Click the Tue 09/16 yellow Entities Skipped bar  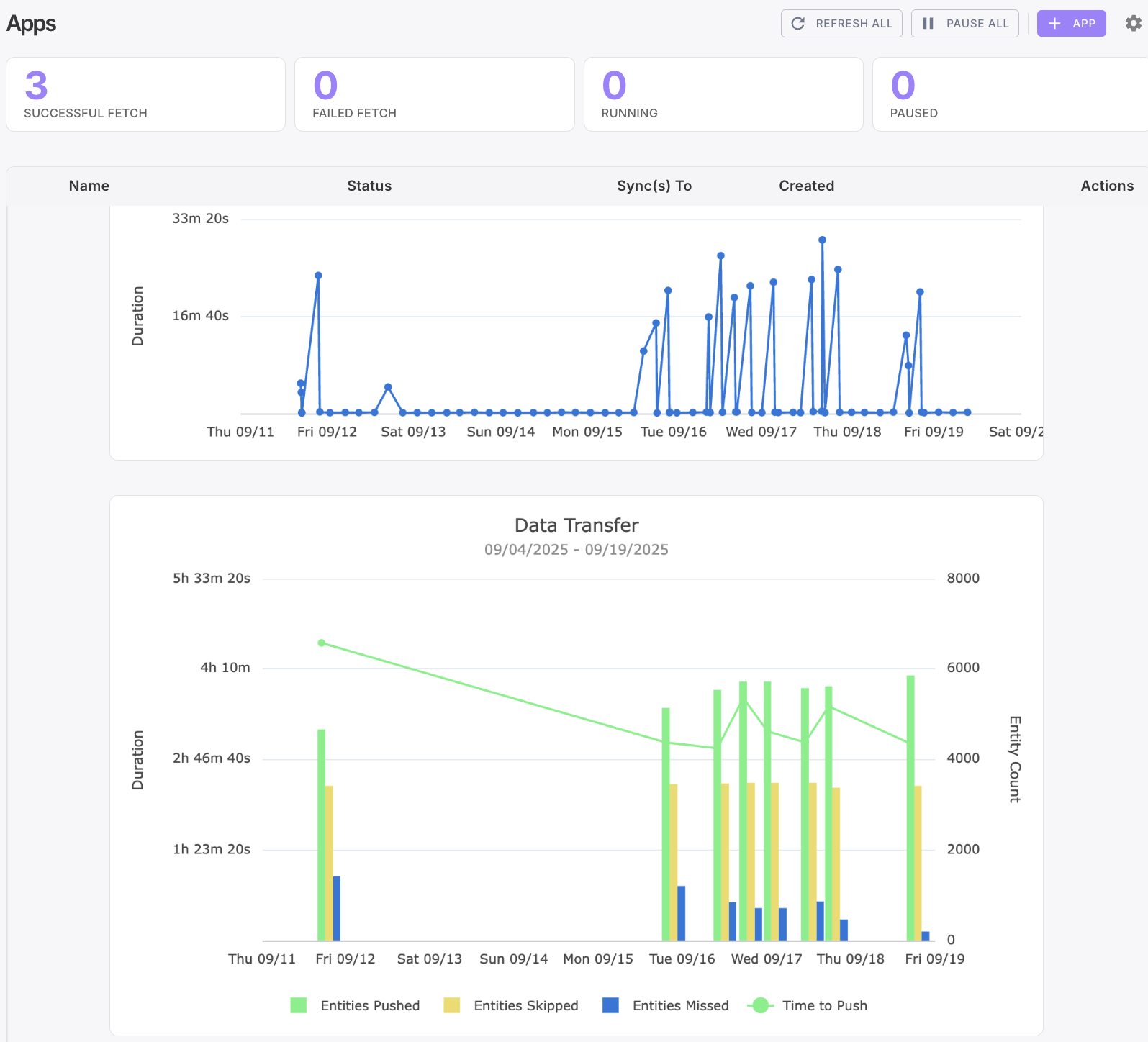(674, 862)
